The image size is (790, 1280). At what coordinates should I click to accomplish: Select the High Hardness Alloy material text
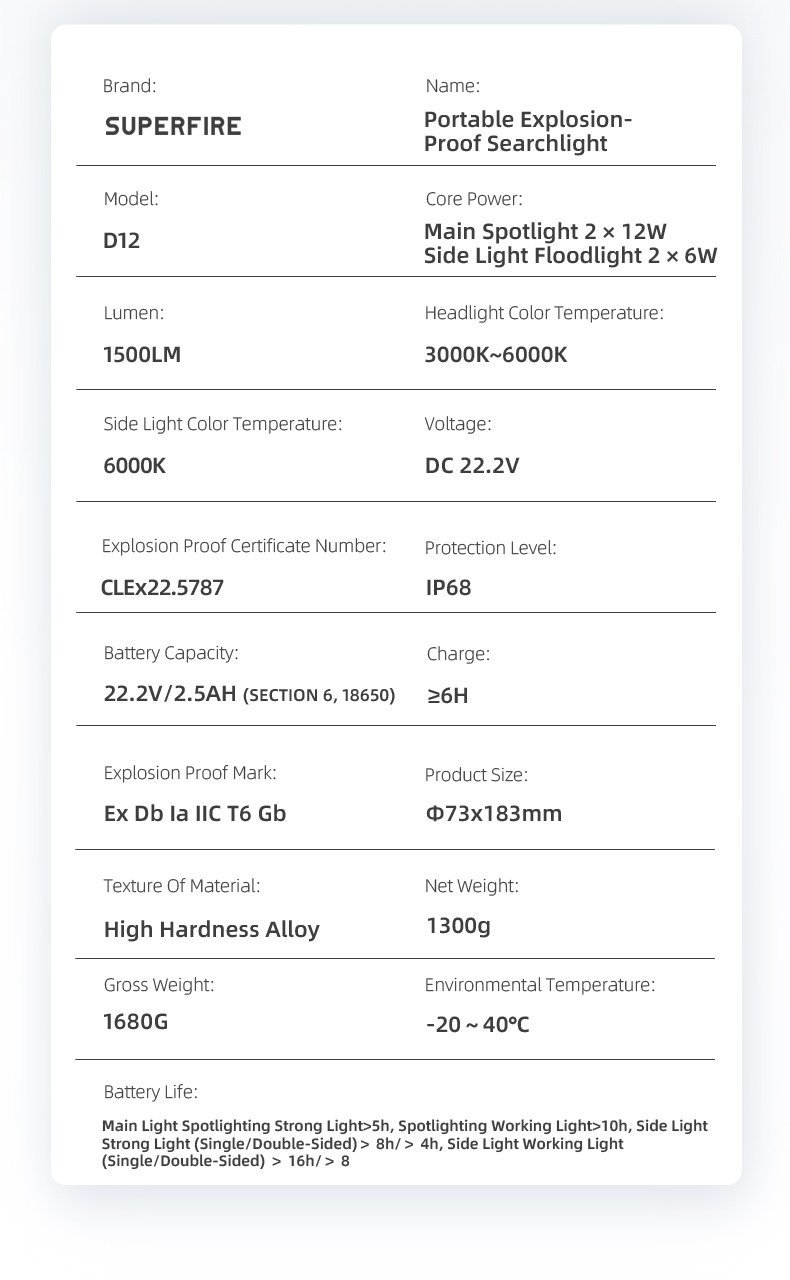pos(212,929)
